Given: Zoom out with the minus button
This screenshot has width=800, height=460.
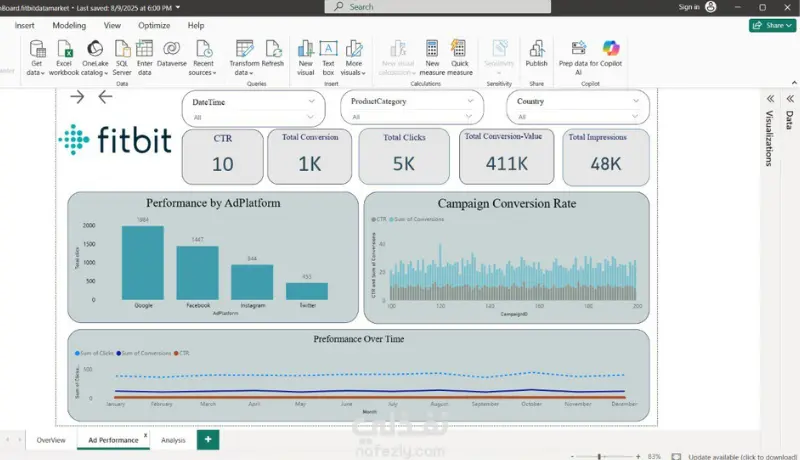Looking at the screenshot, I should tap(572, 457).
